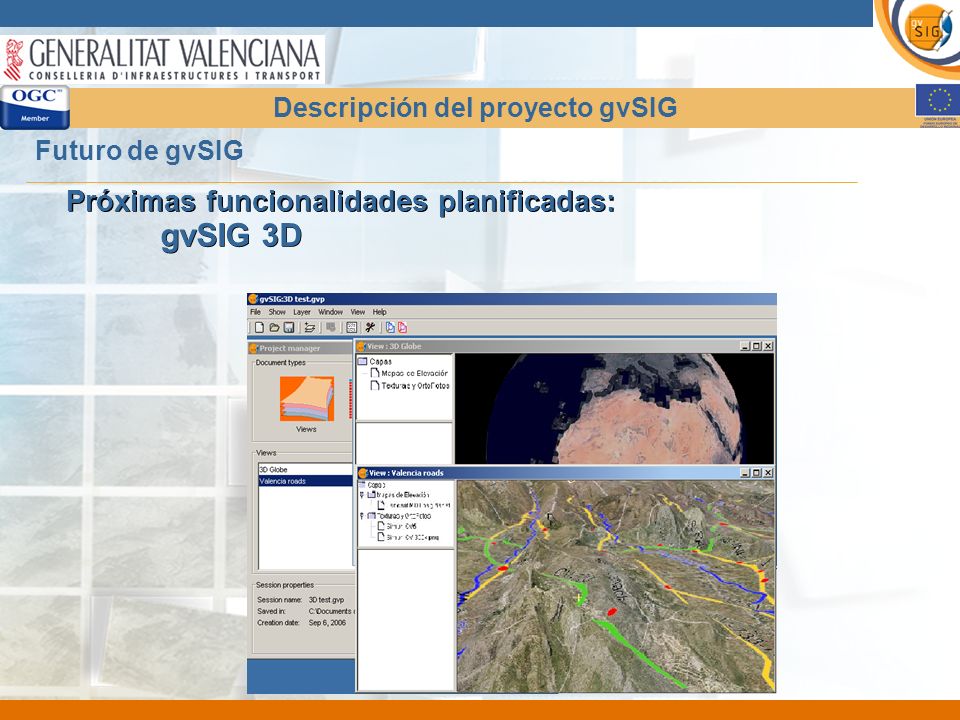The height and width of the screenshot is (720, 960).
Task: Maximize the Valencia roads view window
Action: (756, 473)
